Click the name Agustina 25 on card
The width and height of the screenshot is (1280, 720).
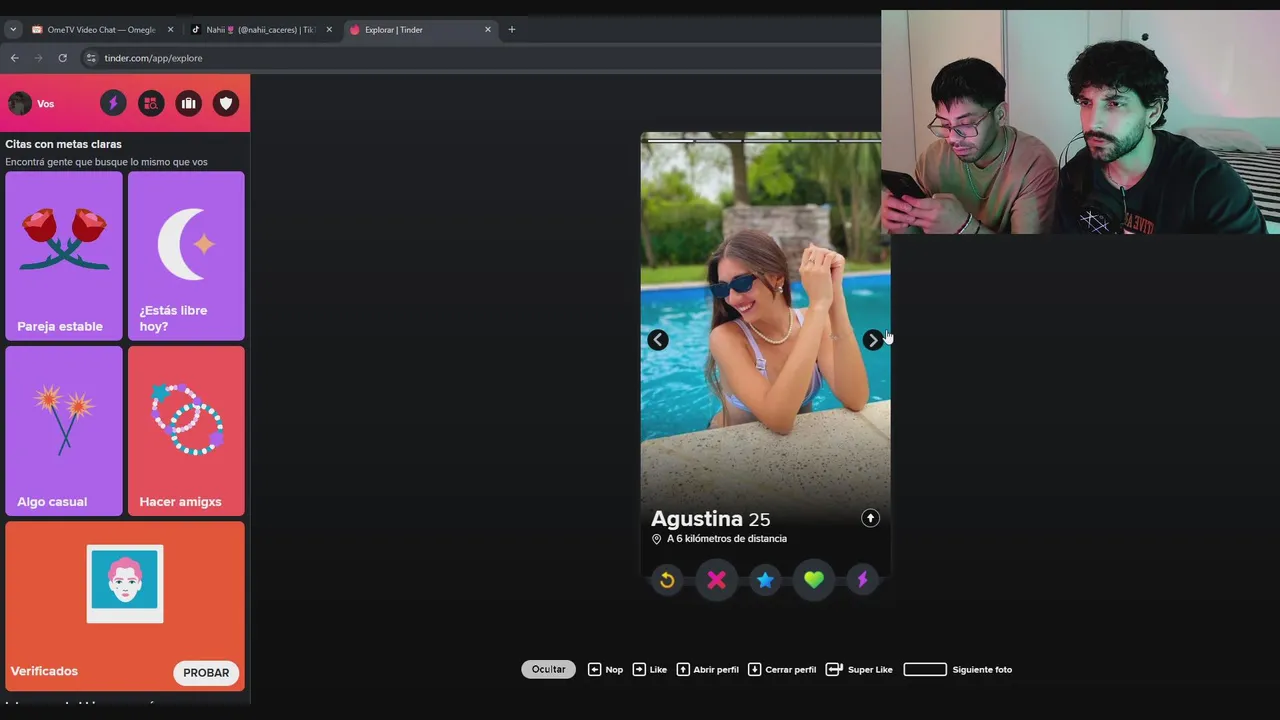tap(710, 519)
